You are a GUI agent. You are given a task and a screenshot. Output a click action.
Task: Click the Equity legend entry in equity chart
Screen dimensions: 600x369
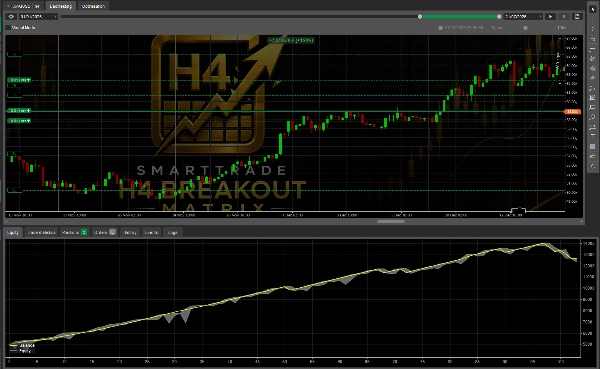point(21,350)
